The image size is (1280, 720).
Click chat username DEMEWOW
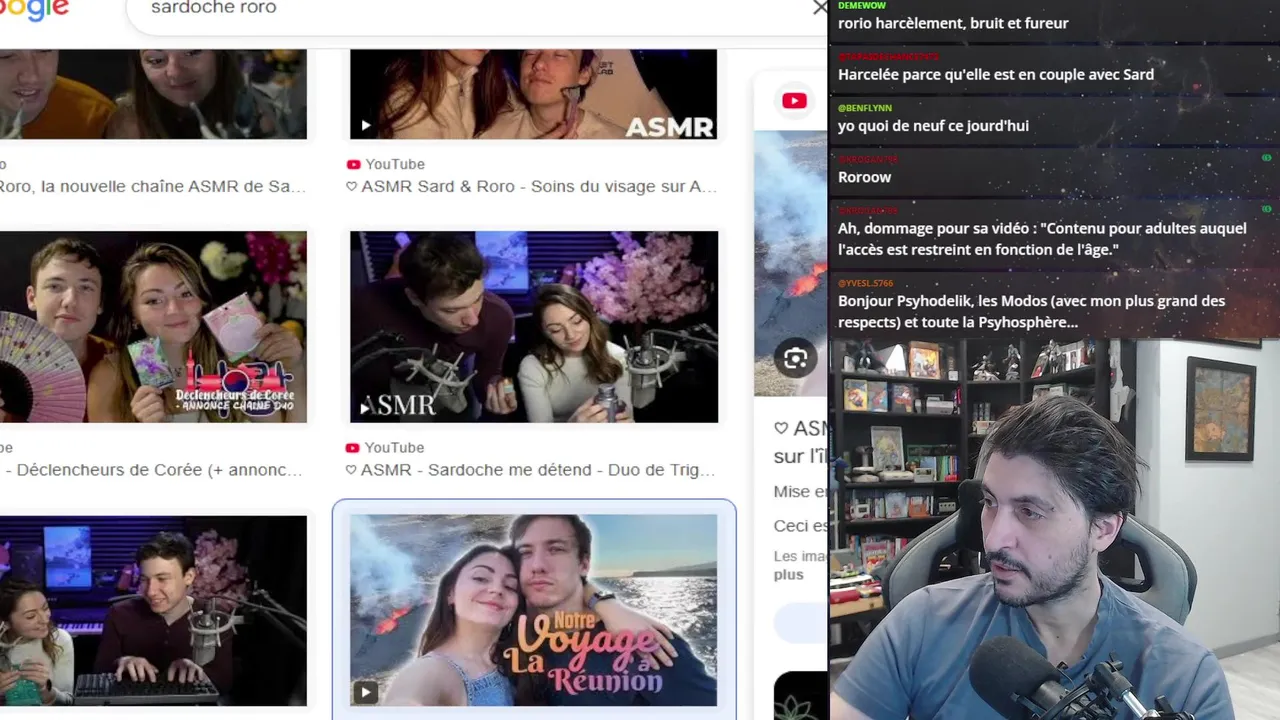pyautogui.click(x=862, y=5)
